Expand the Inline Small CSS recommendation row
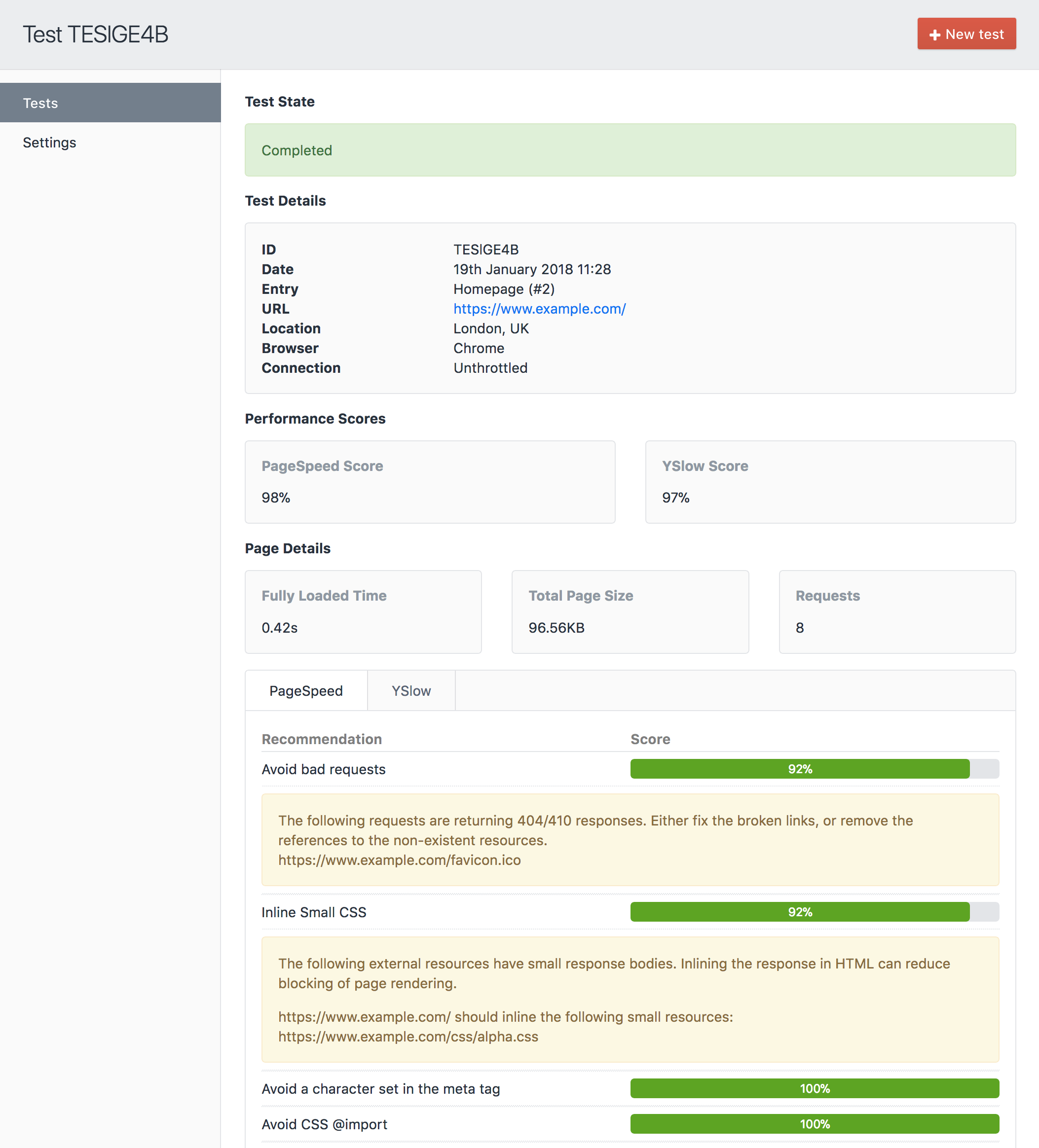This screenshot has width=1039, height=1148. pos(314,912)
